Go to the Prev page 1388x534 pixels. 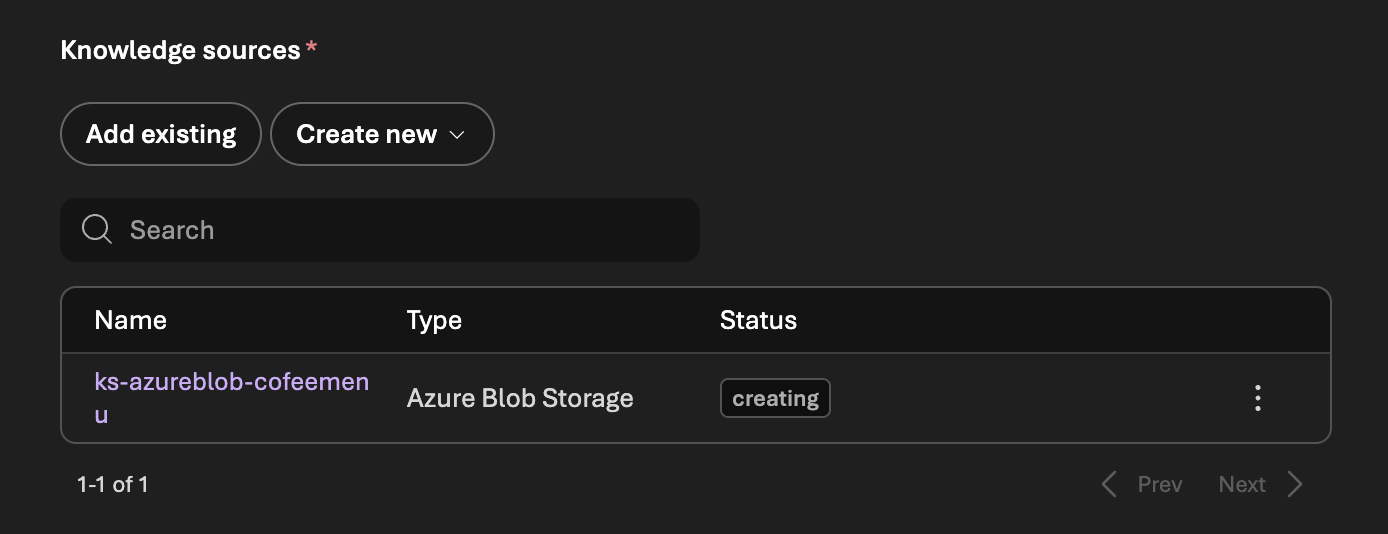(x=1159, y=484)
